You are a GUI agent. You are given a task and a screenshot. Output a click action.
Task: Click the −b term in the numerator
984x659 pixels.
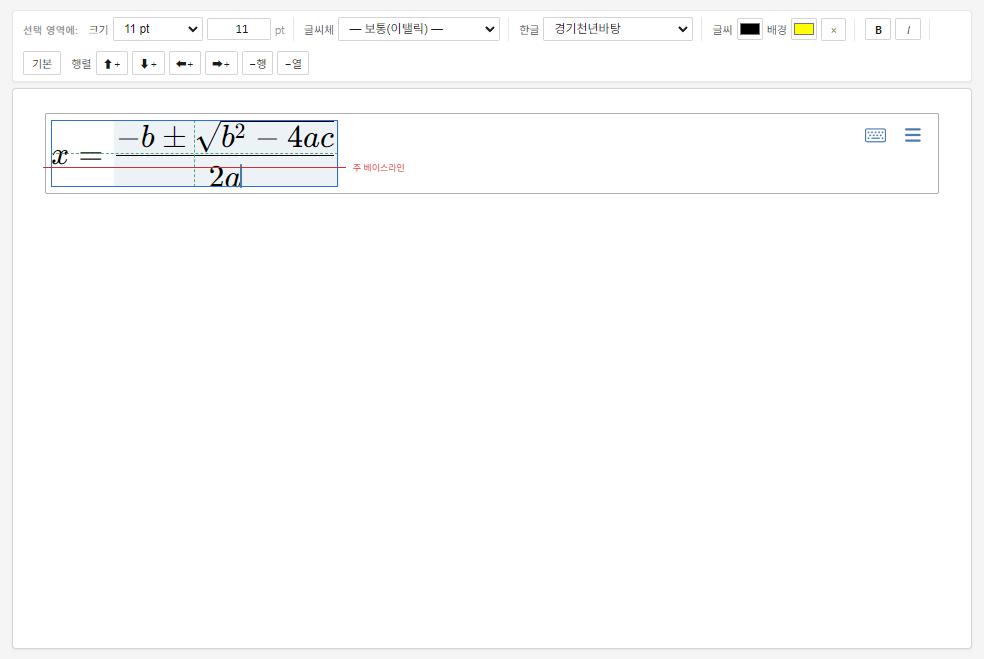pos(136,137)
